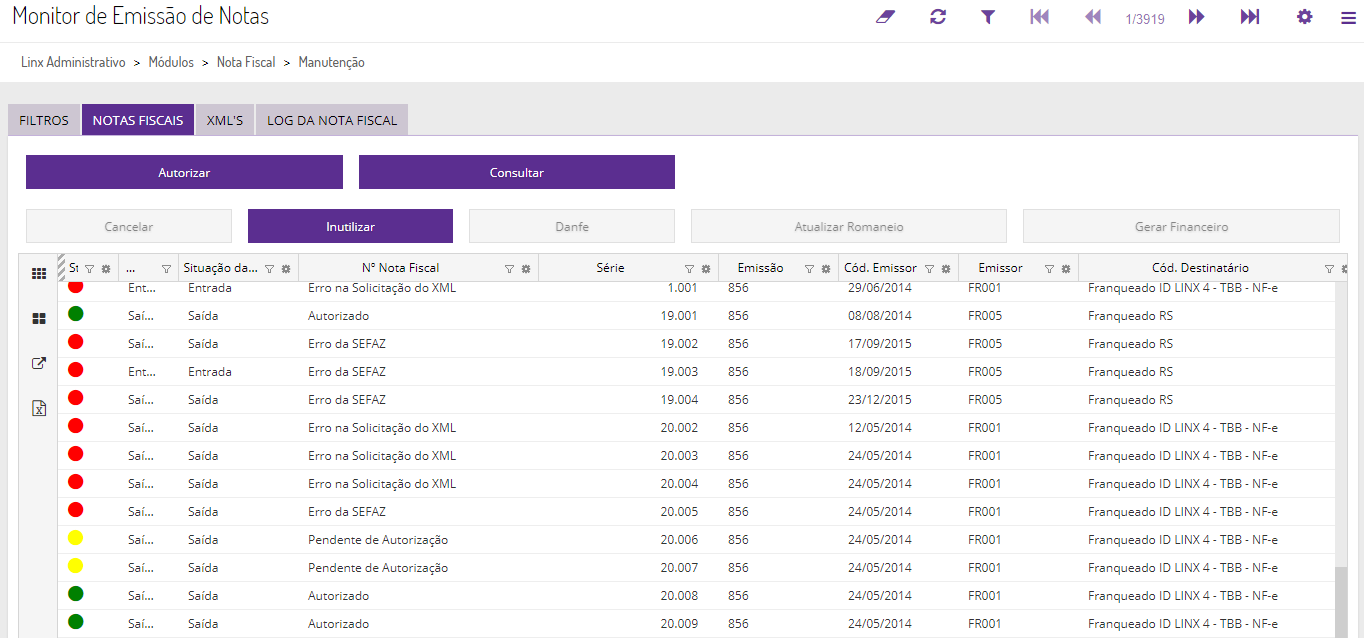Go to previous record with rewind icon
This screenshot has width=1364, height=638.
click(1093, 17)
